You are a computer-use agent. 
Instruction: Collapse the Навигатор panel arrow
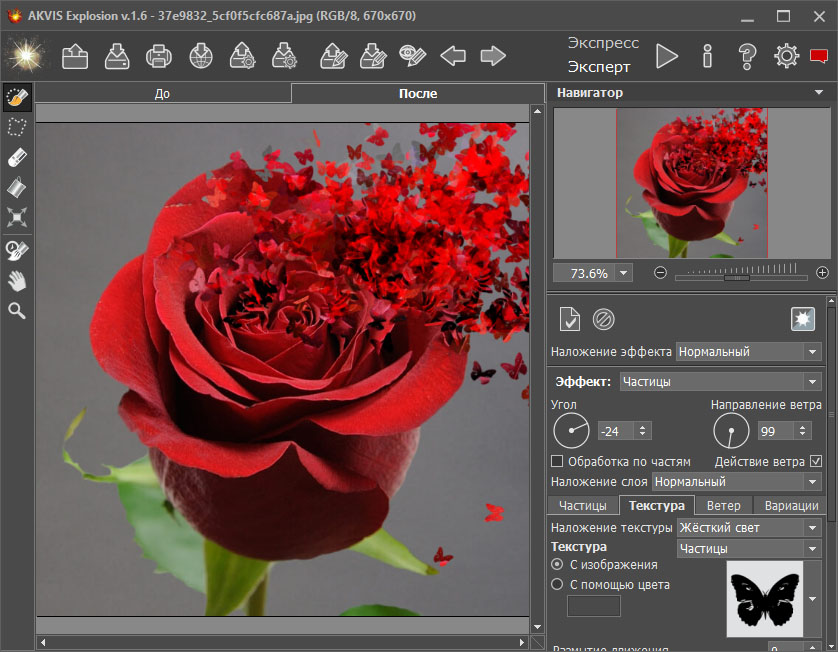(818, 92)
